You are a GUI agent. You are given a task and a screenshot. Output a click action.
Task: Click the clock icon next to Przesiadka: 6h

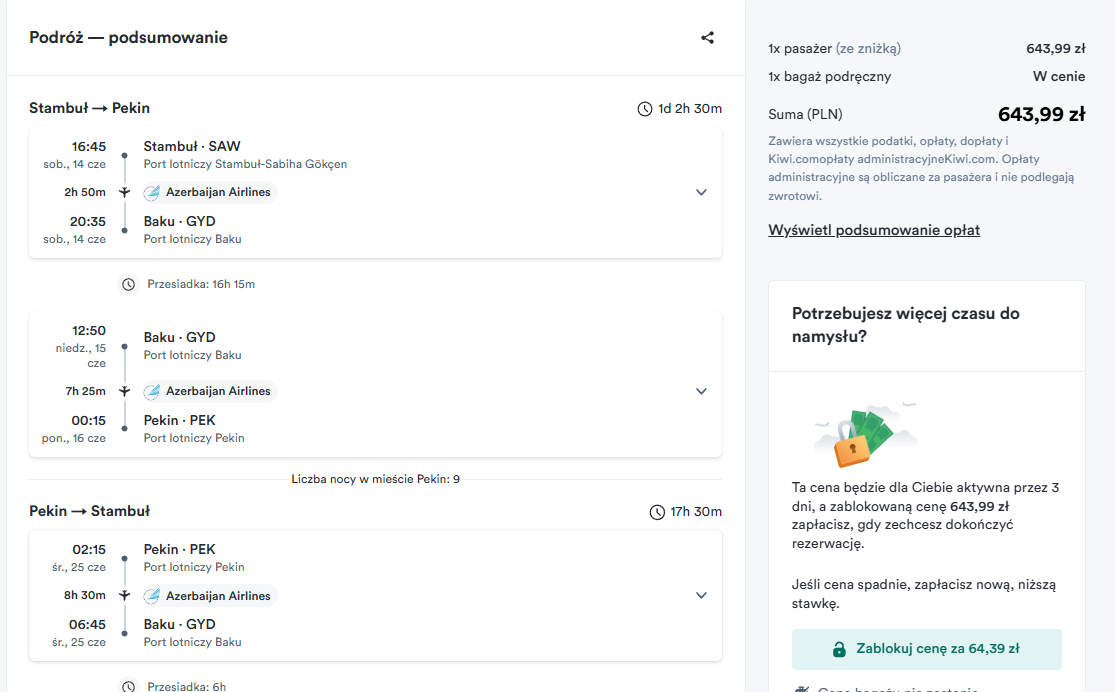128,686
